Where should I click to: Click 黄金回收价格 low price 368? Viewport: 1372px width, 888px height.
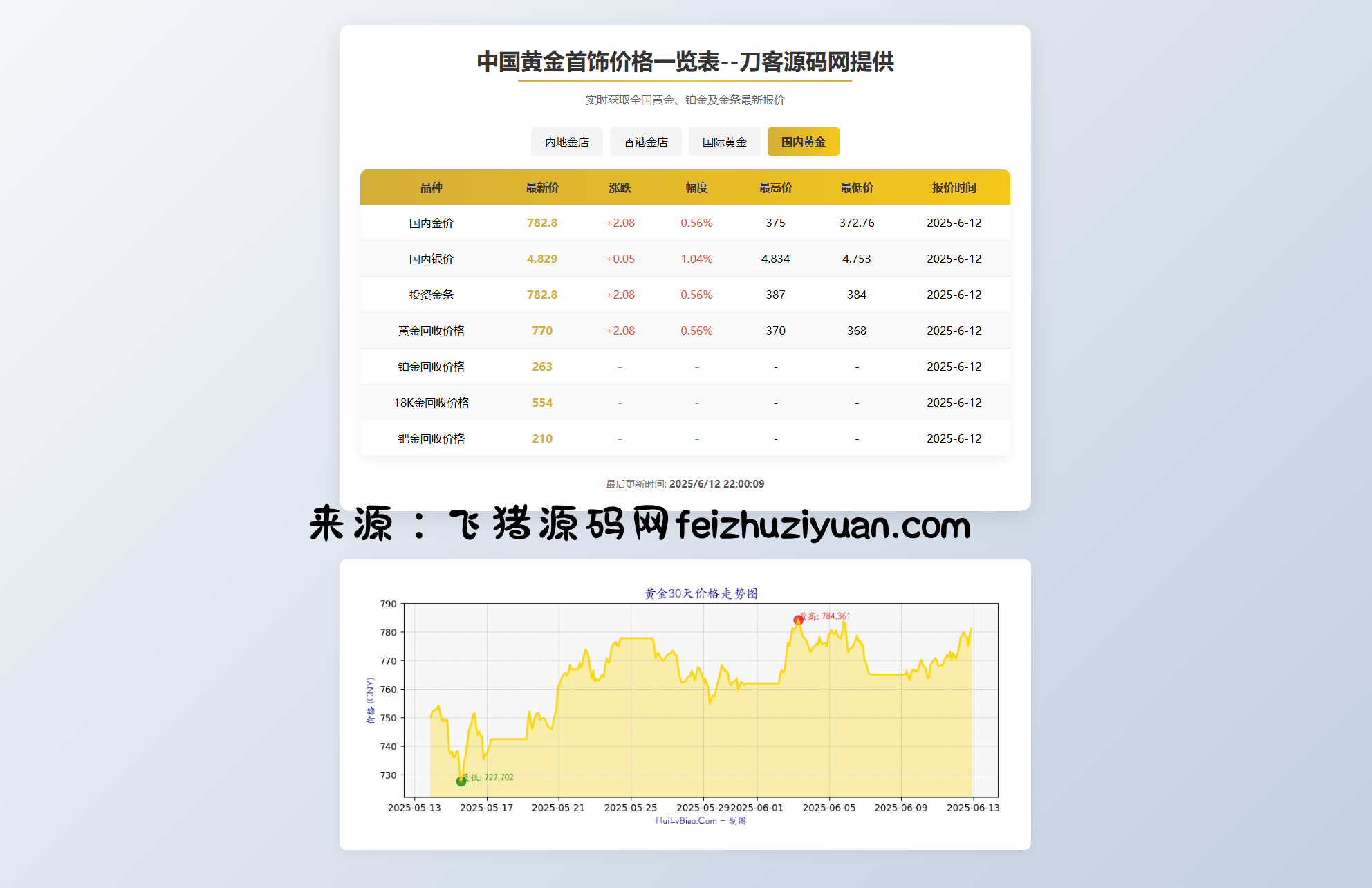[x=857, y=331]
